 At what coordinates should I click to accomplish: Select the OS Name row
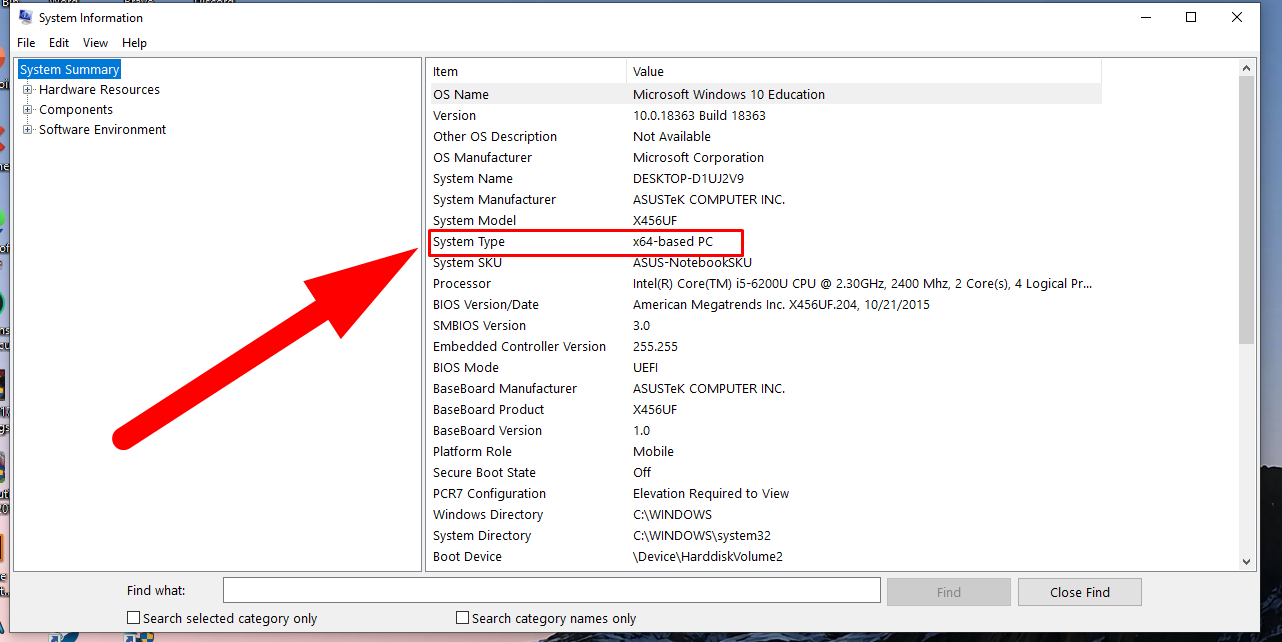pos(766,94)
